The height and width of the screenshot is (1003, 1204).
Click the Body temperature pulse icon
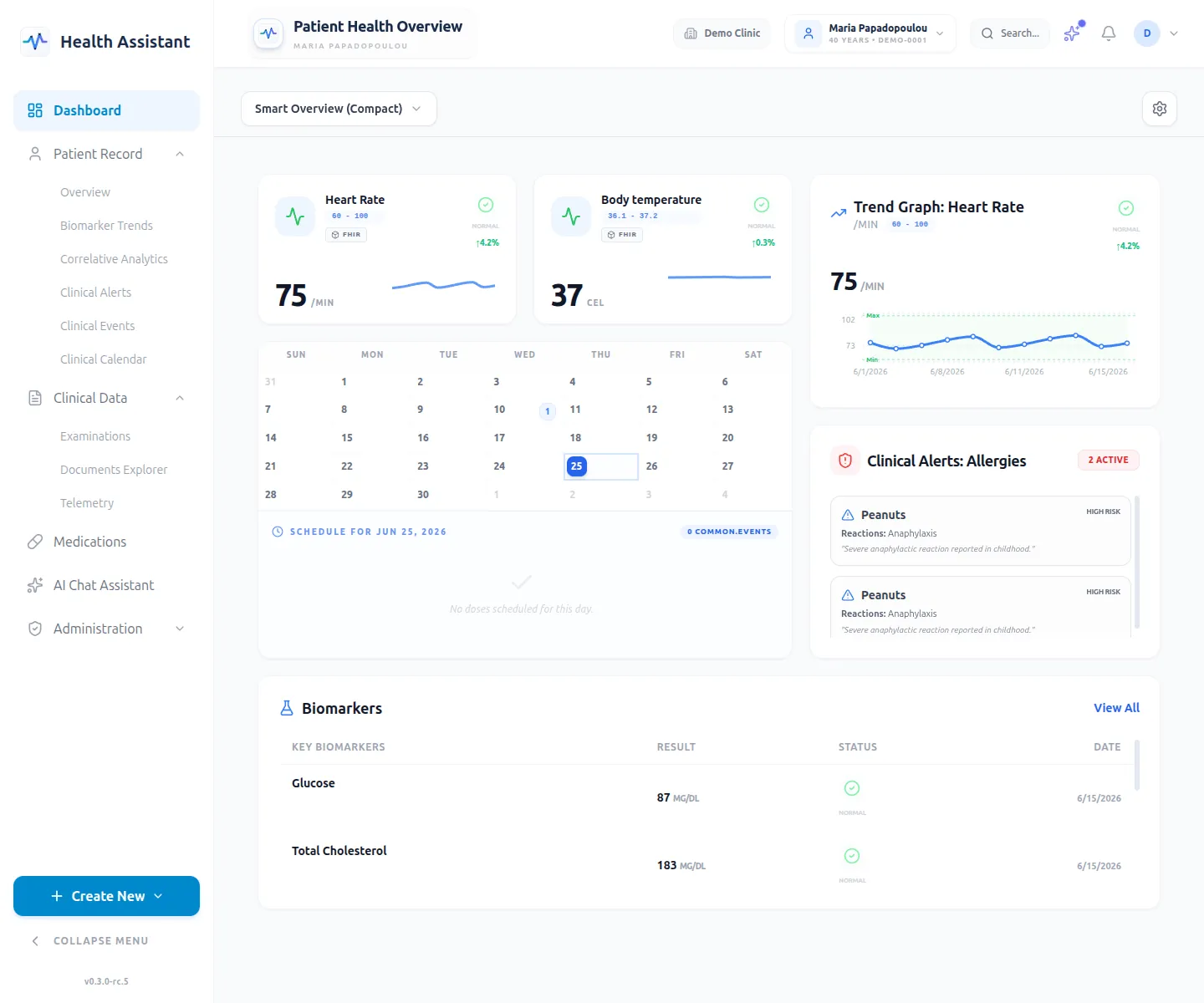571,216
